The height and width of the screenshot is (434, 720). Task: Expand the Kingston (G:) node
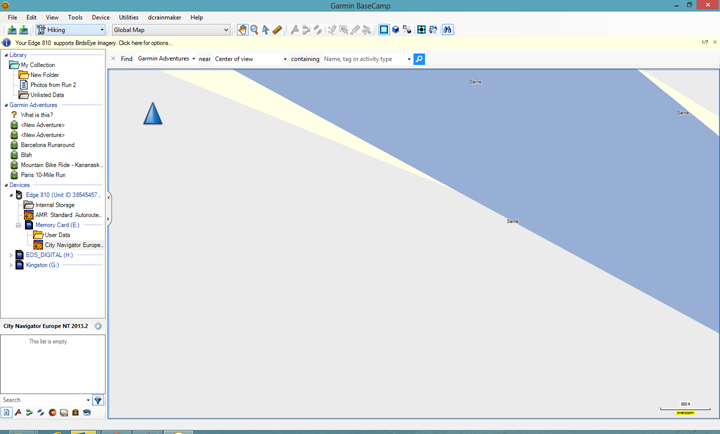coord(11,265)
